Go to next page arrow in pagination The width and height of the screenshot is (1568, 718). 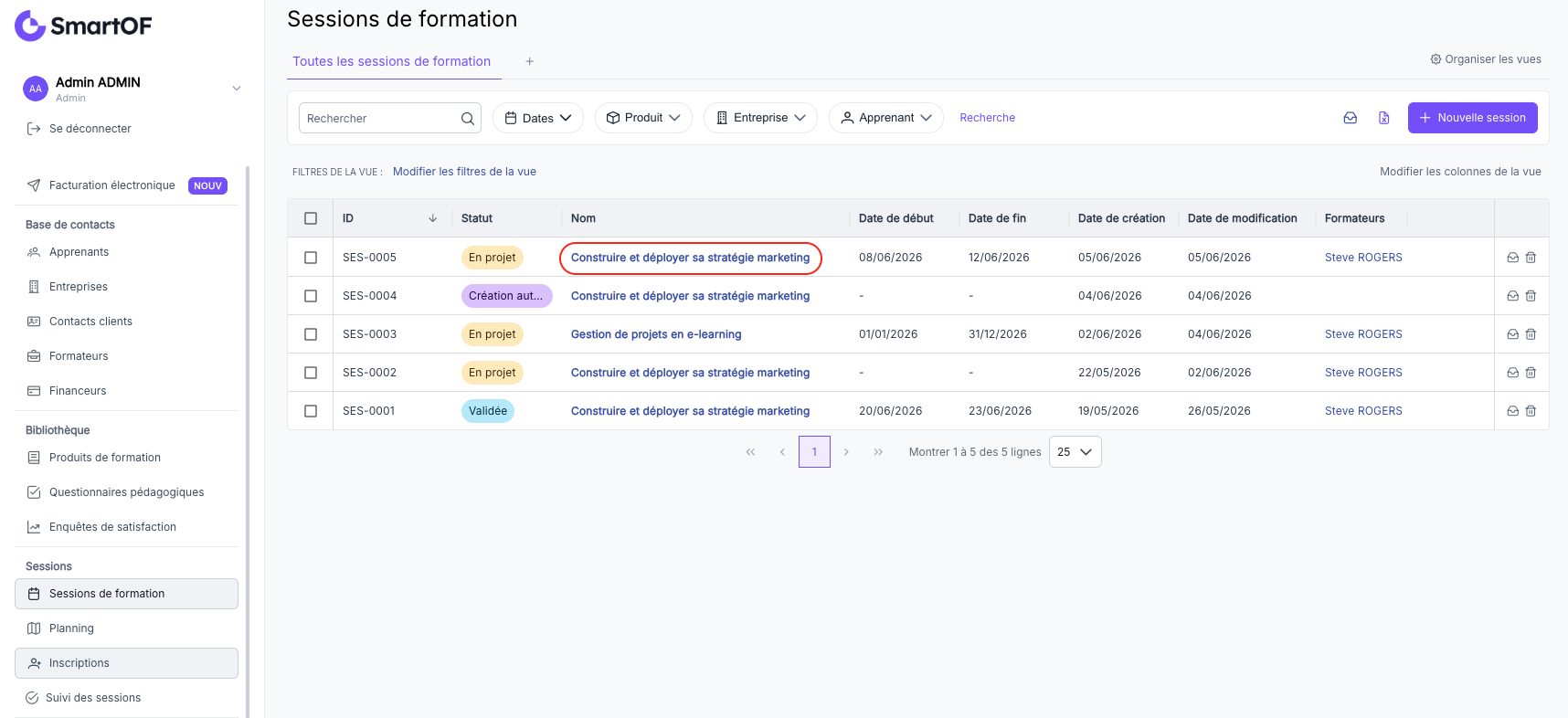(x=846, y=452)
